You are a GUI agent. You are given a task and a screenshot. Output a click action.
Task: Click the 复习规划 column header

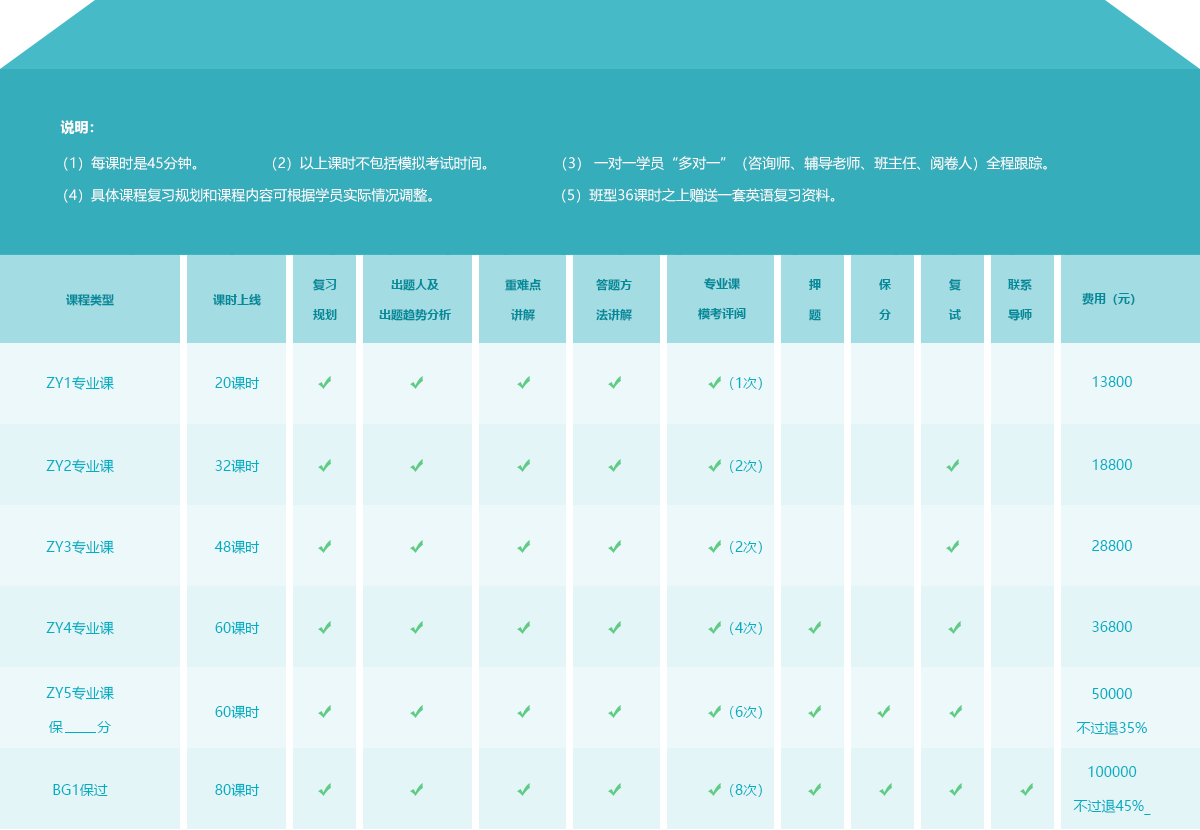coord(325,299)
